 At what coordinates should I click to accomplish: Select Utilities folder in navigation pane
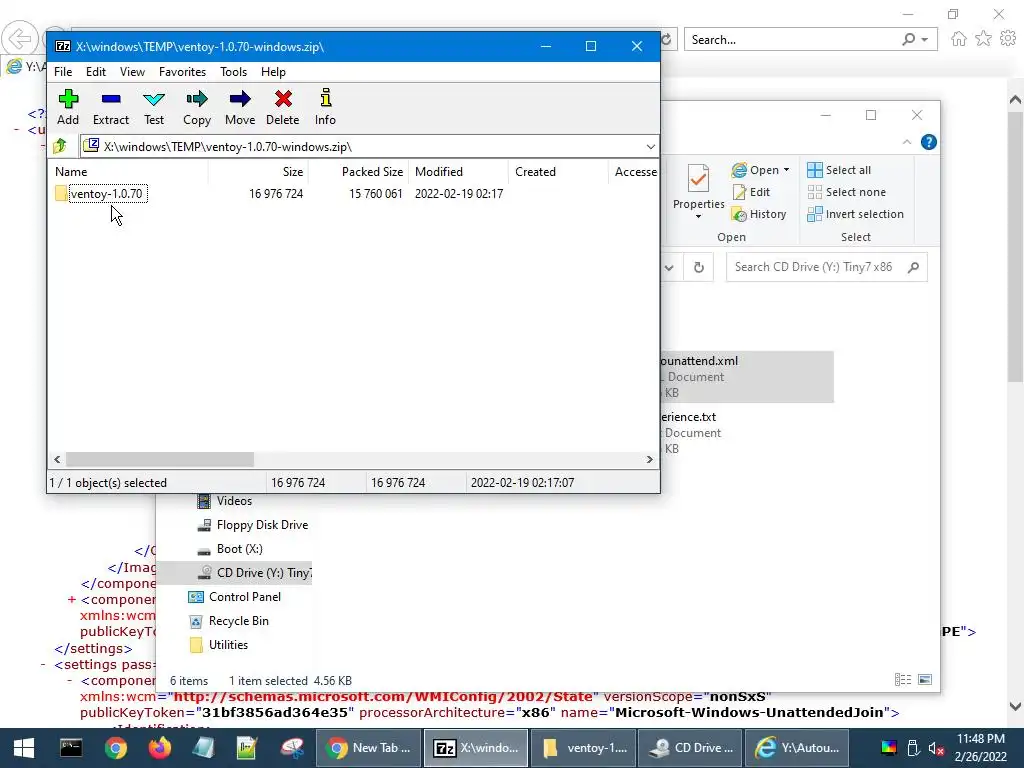pos(218,645)
